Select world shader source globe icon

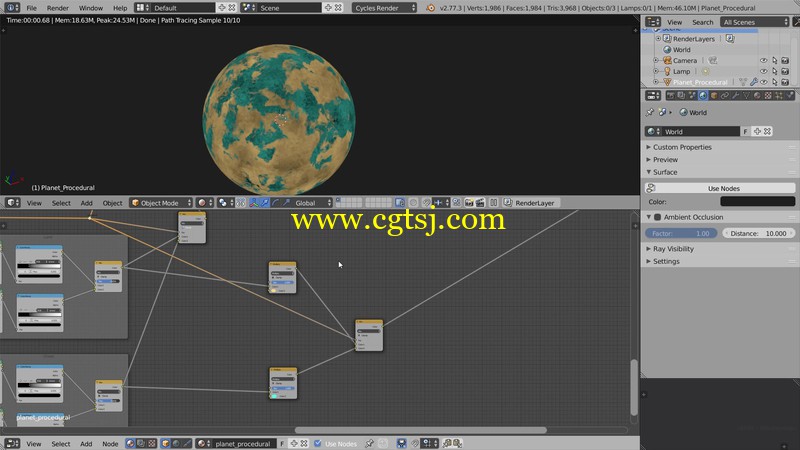pos(176,443)
